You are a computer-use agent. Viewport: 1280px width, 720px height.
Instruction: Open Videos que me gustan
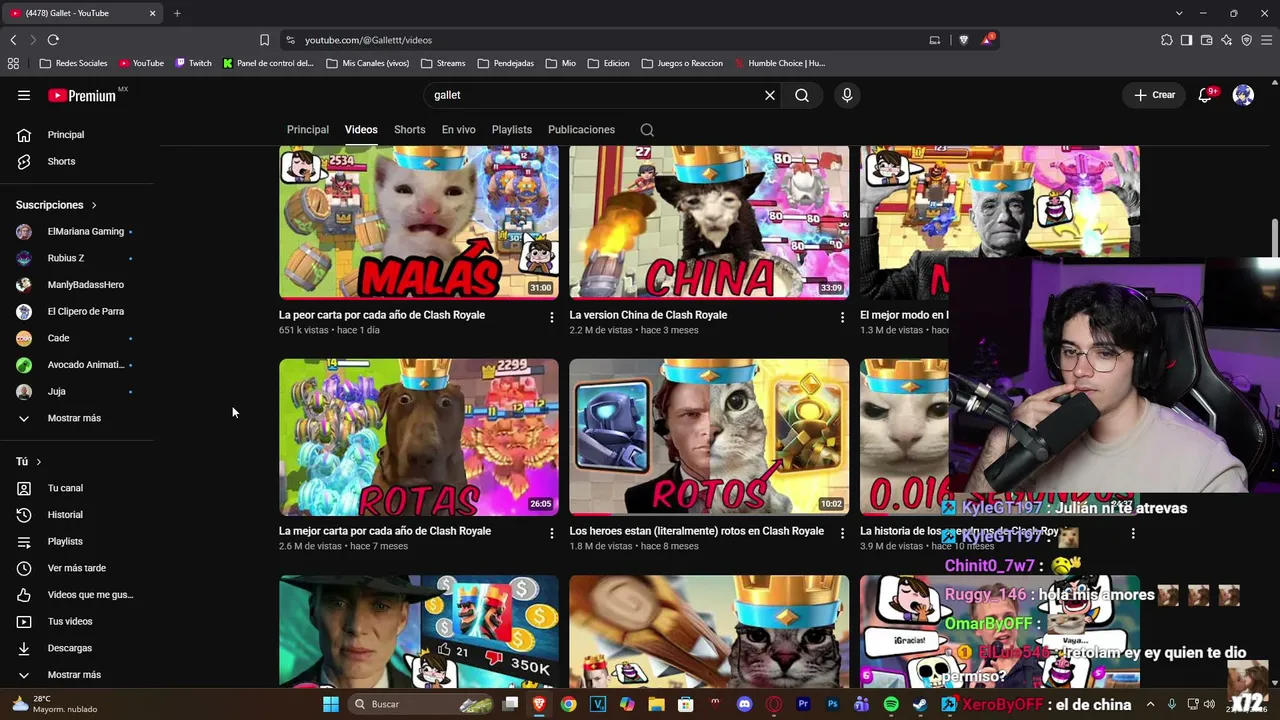(77, 595)
